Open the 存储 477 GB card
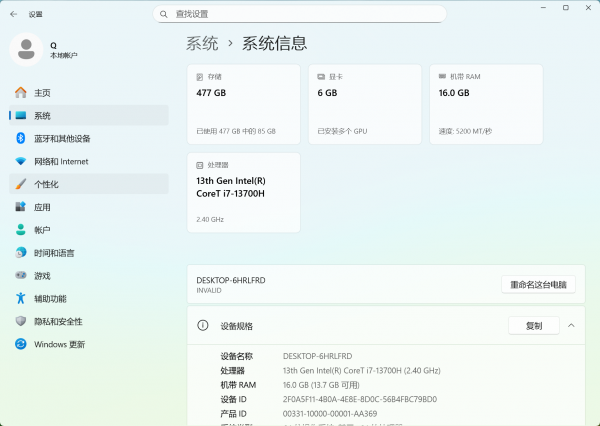The image size is (600, 426). (244, 104)
